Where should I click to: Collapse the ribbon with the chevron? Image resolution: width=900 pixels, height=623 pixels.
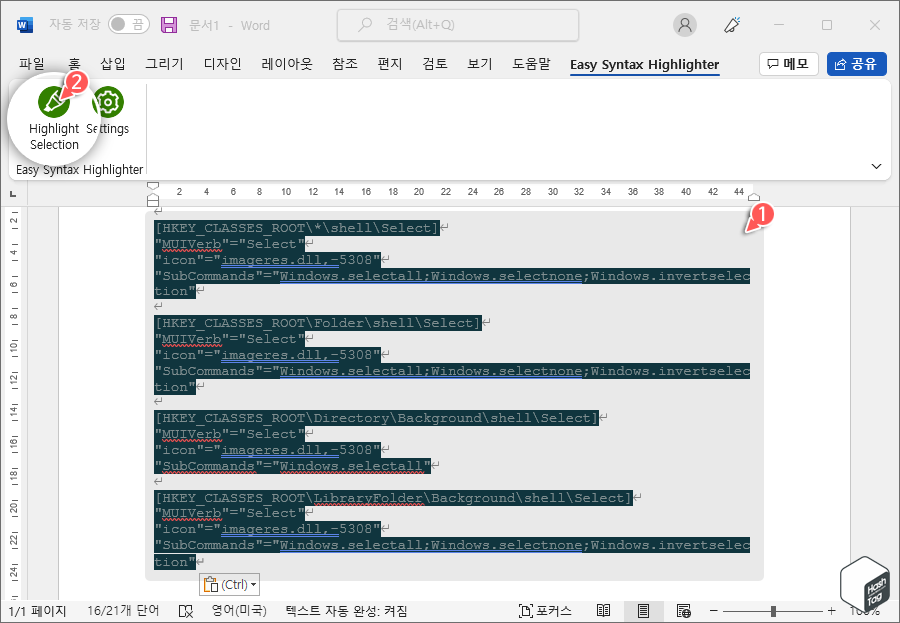pyautogui.click(x=876, y=167)
